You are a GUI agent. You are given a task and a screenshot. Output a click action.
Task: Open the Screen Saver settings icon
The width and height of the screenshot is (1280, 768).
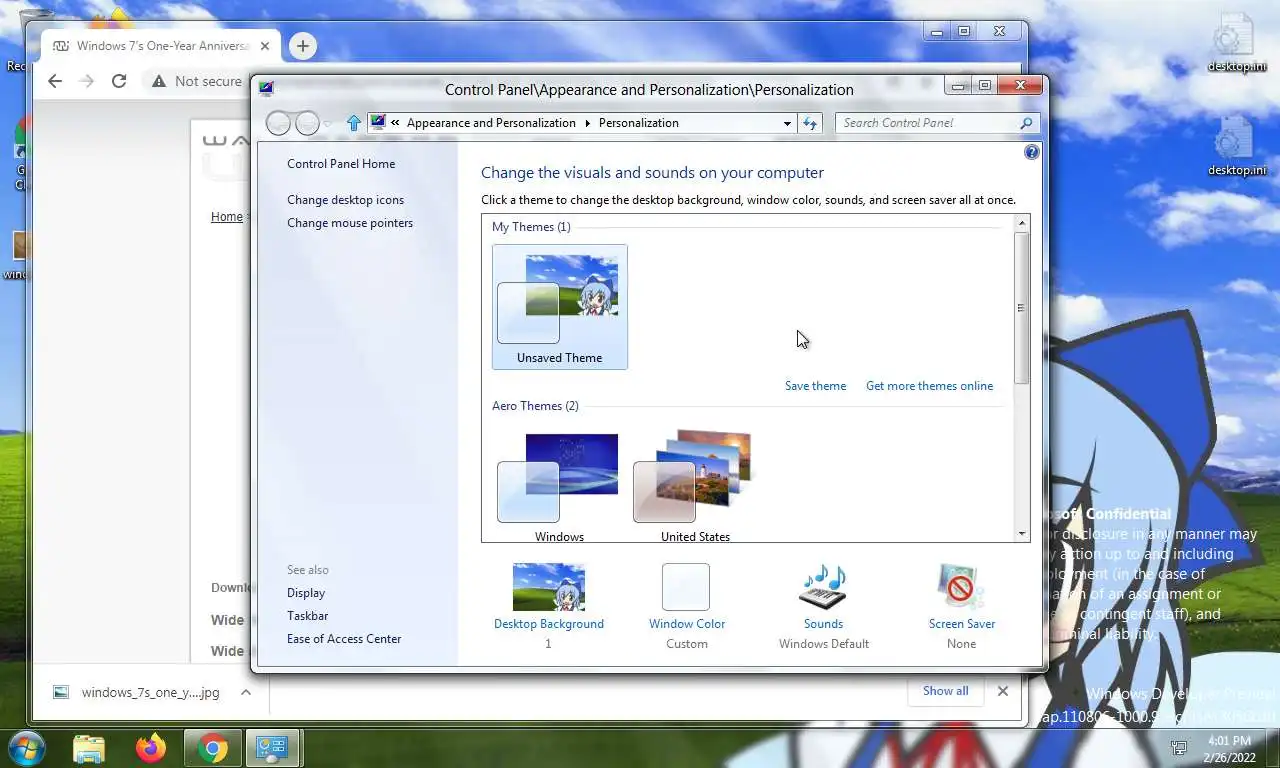(x=961, y=588)
